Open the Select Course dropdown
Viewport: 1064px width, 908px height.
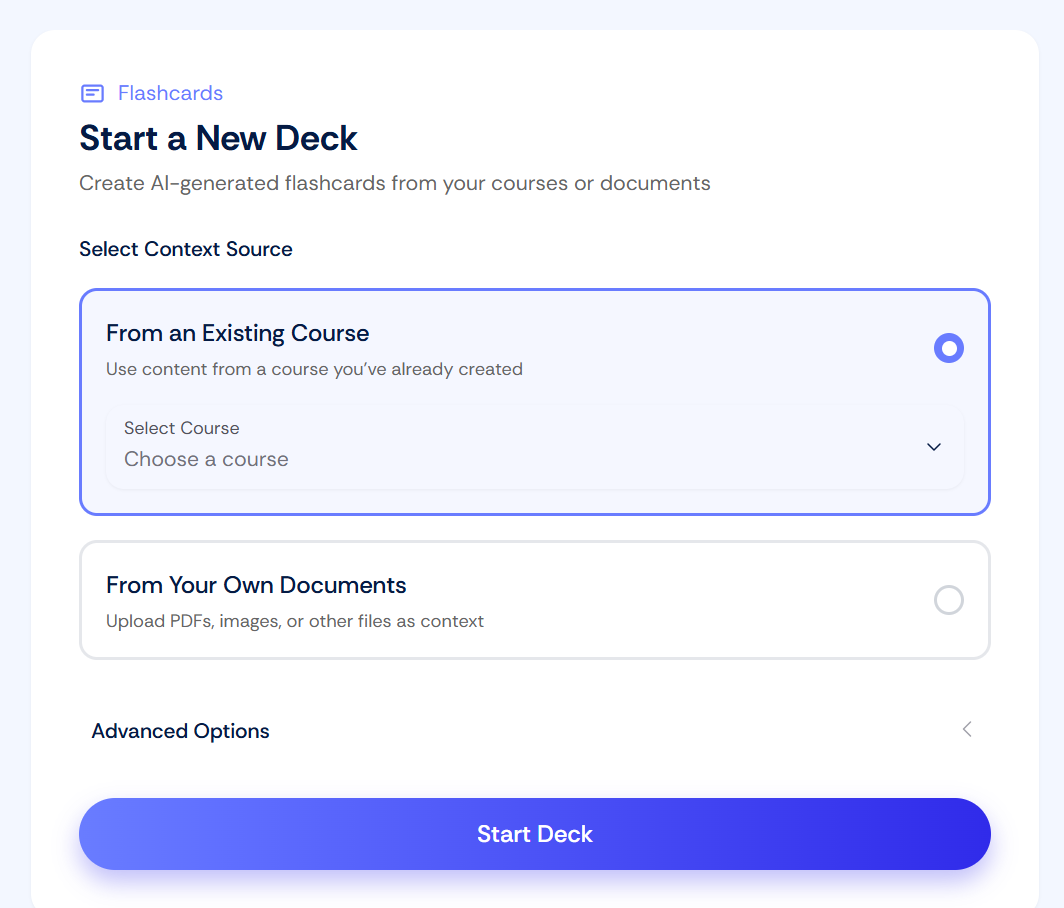534,447
